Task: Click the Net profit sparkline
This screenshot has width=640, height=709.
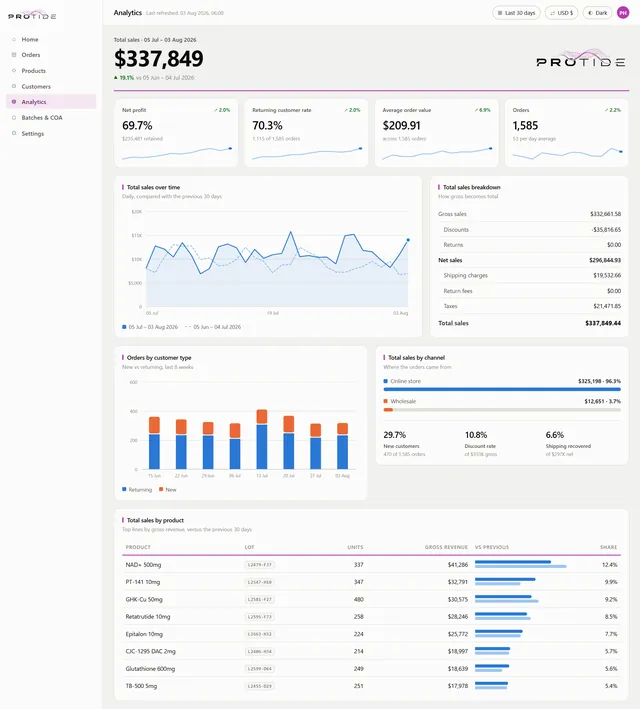Action: 177,154
